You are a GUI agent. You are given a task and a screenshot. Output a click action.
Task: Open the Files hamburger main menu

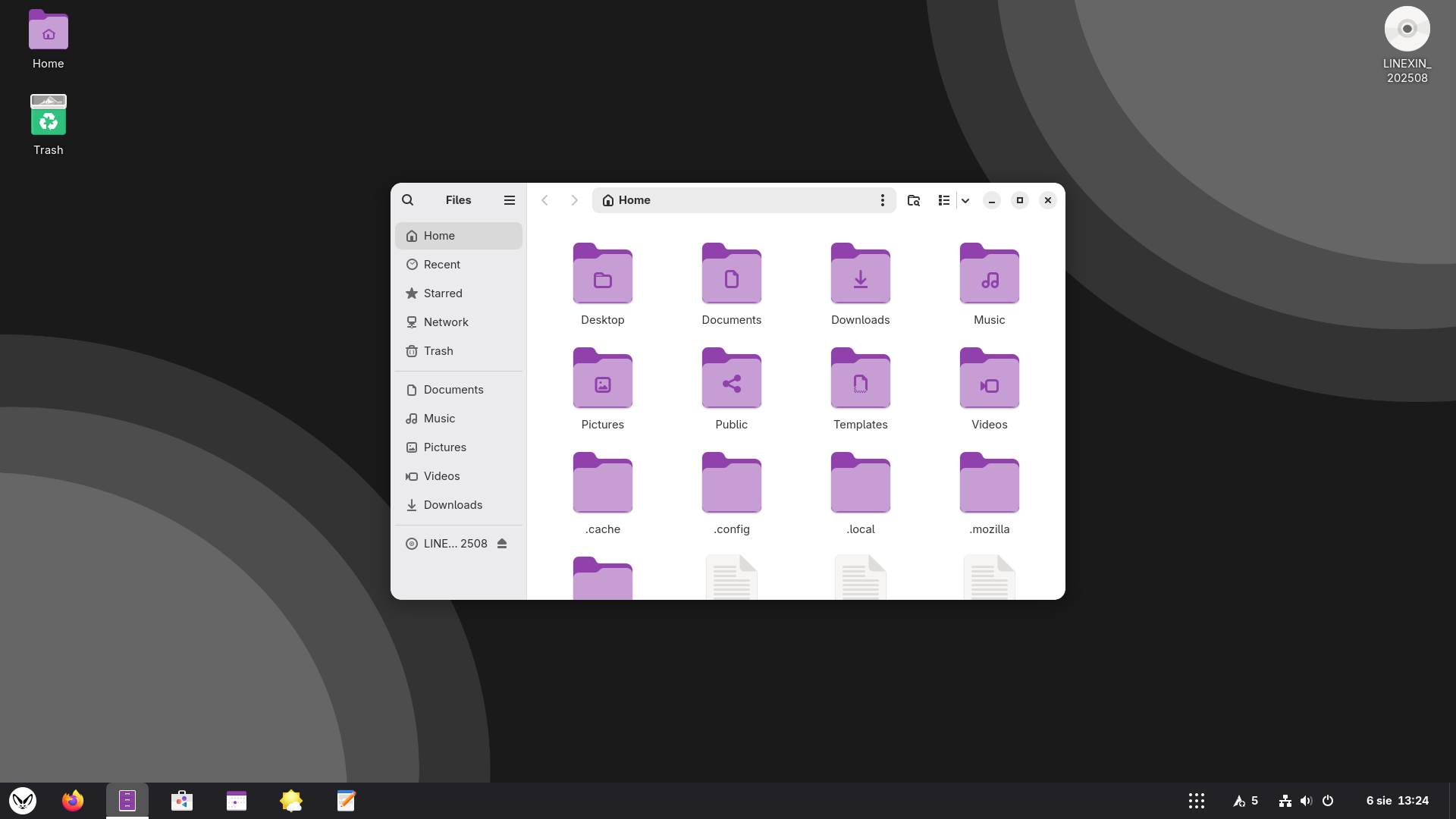(x=510, y=200)
